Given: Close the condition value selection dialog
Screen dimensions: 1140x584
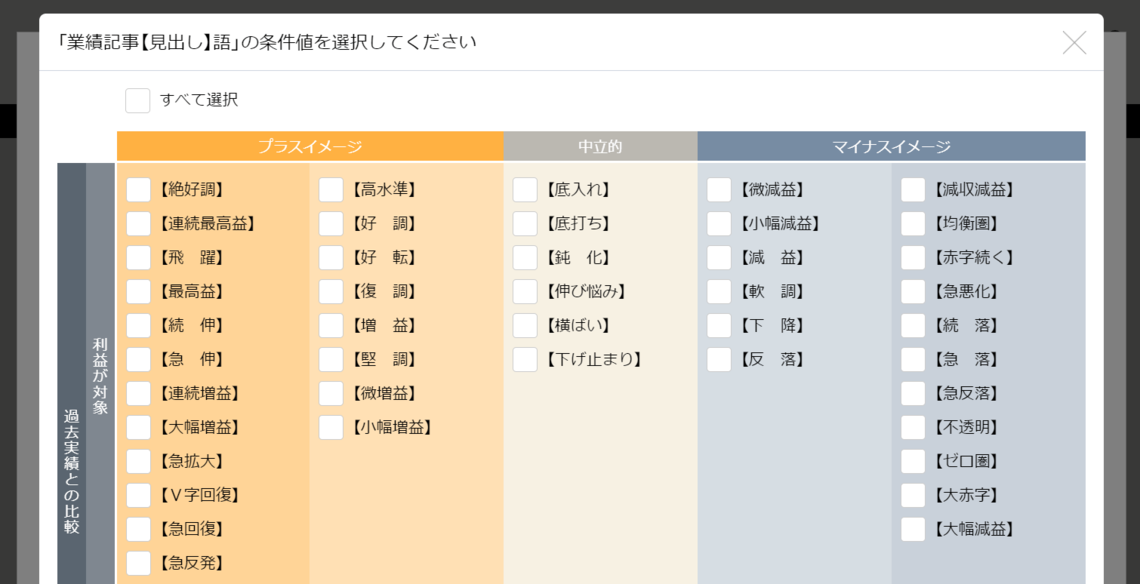Looking at the screenshot, I should point(1074,43).
